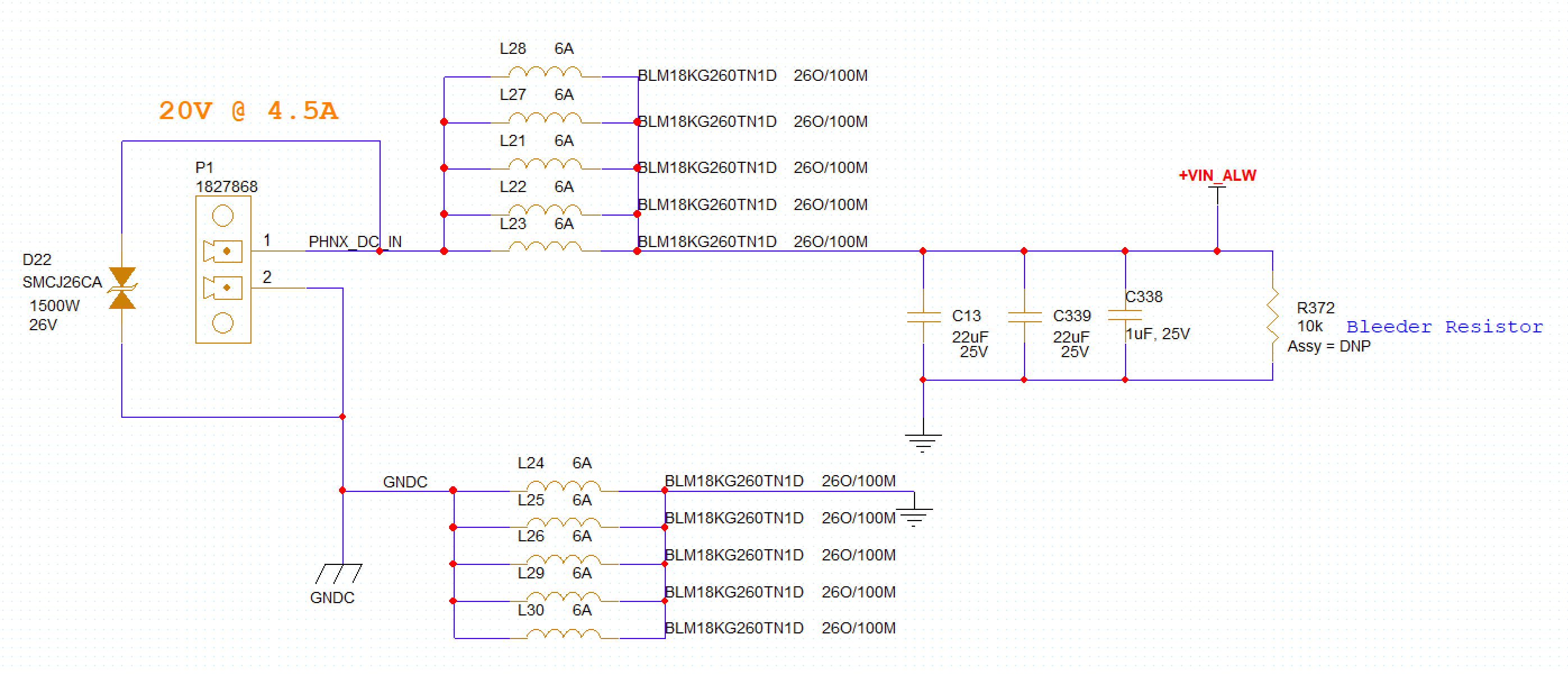Click the L23 inductor symbol
The image size is (1568, 675).
pyautogui.click(x=545, y=247)
